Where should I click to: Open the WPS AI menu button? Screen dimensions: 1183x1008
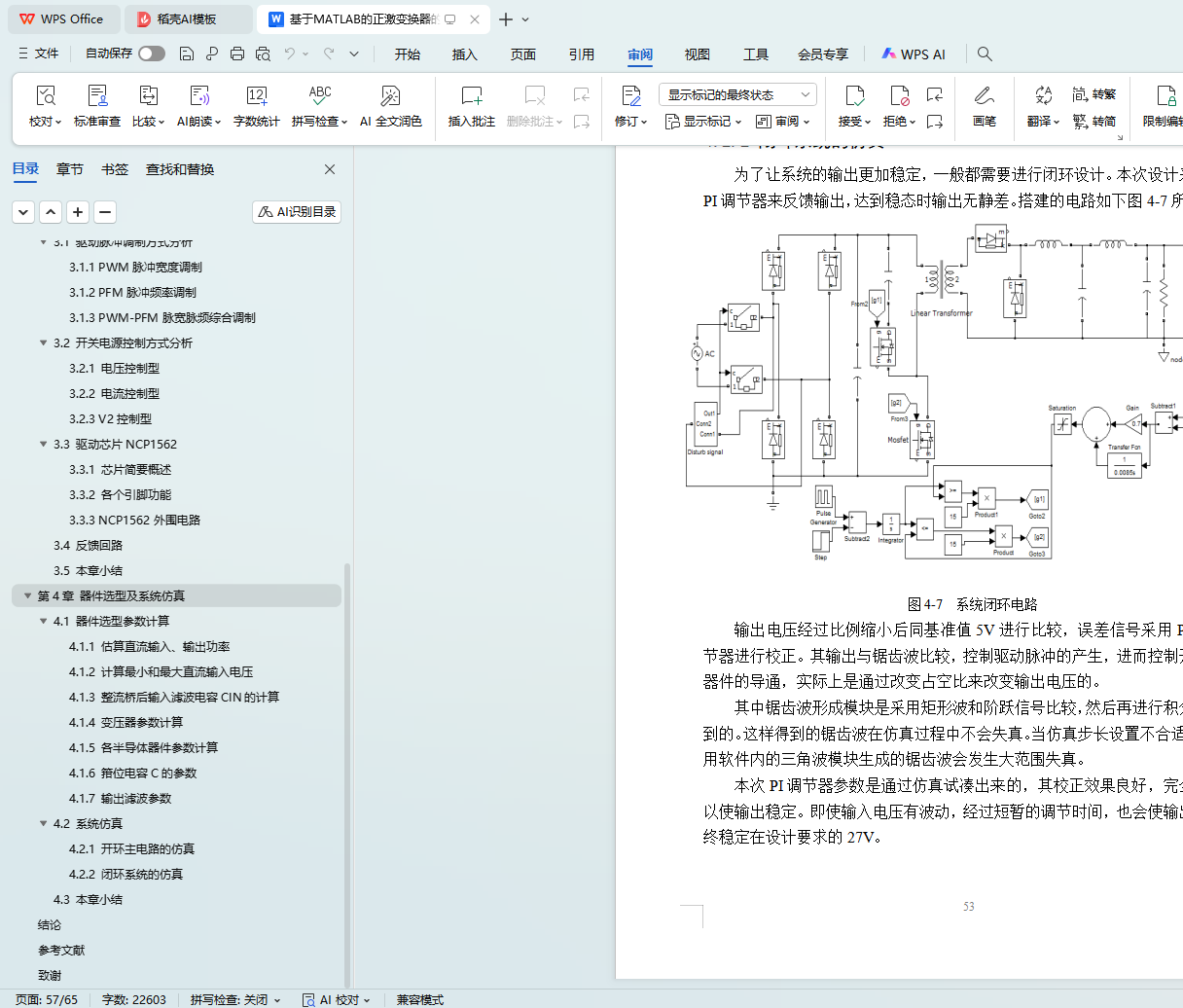click(914, 54)
